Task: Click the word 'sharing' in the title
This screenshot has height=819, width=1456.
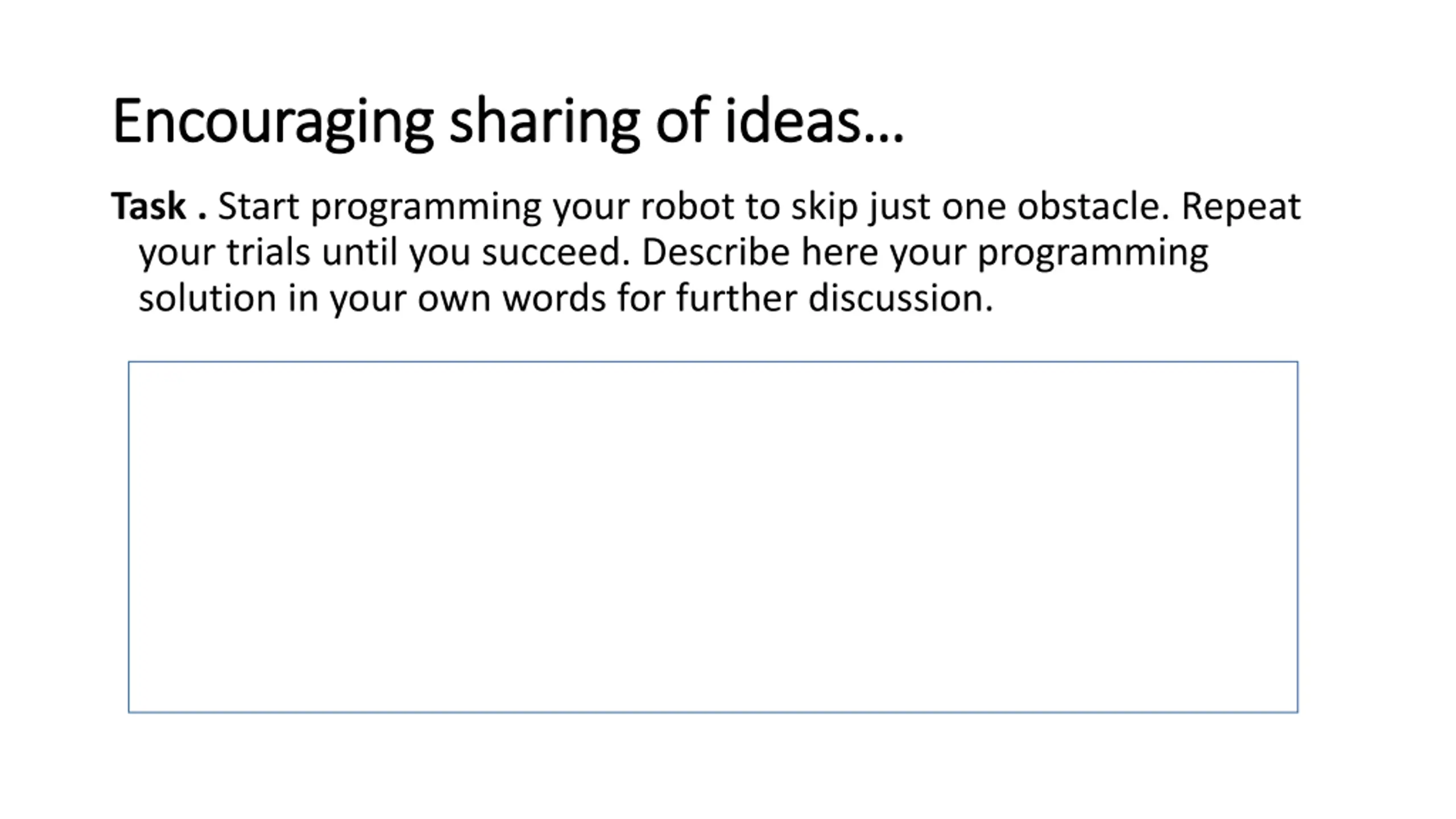Action: (x=544, y=122)
